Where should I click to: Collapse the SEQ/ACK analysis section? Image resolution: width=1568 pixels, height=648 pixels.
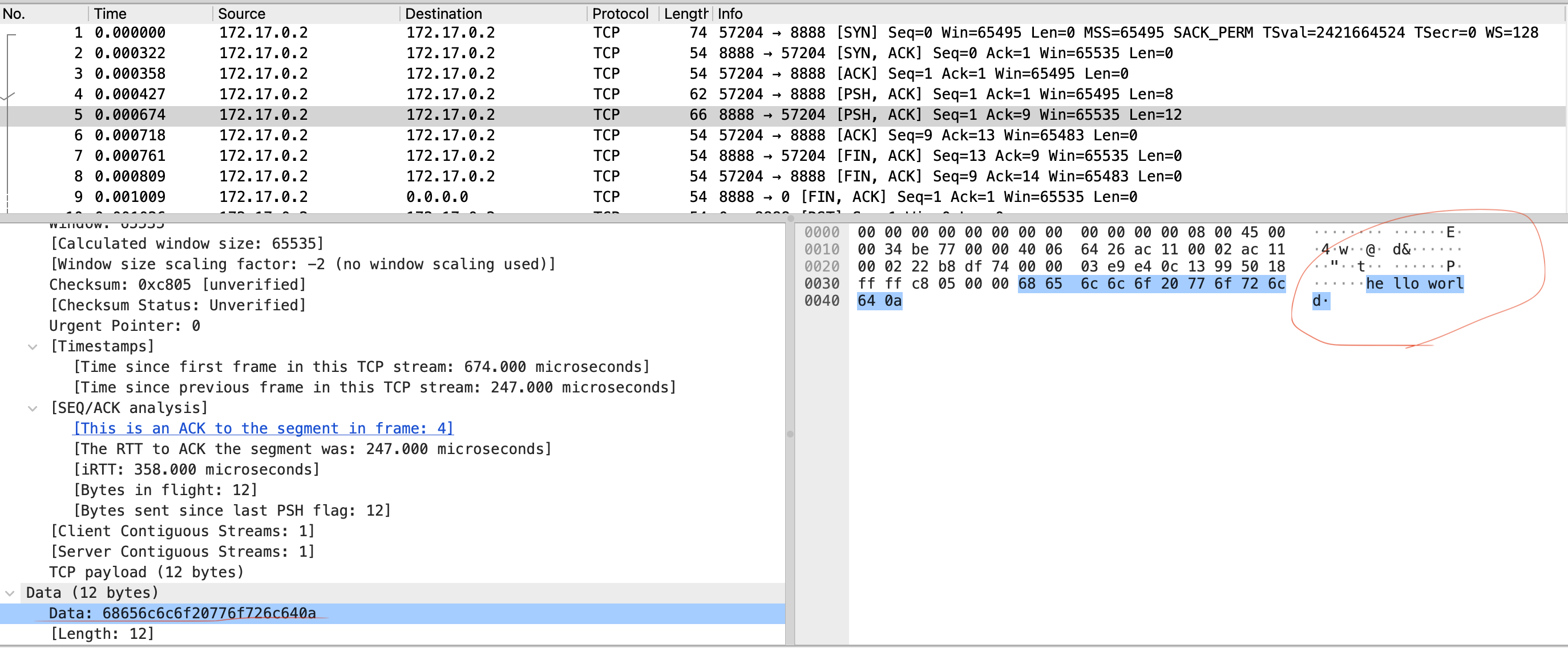(x=33, y=408)
